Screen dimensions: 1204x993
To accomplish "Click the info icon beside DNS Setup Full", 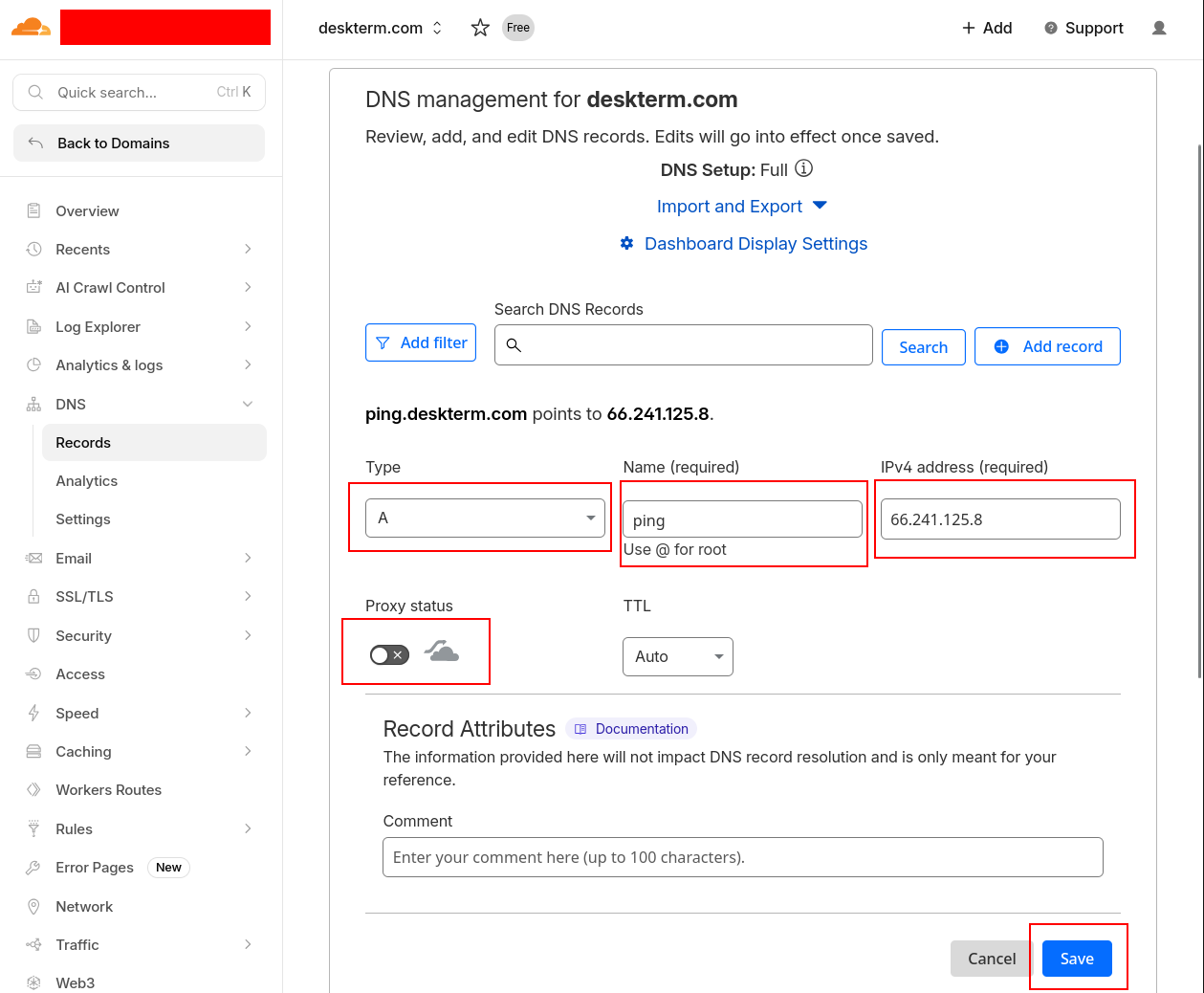I will coord(803,169).
